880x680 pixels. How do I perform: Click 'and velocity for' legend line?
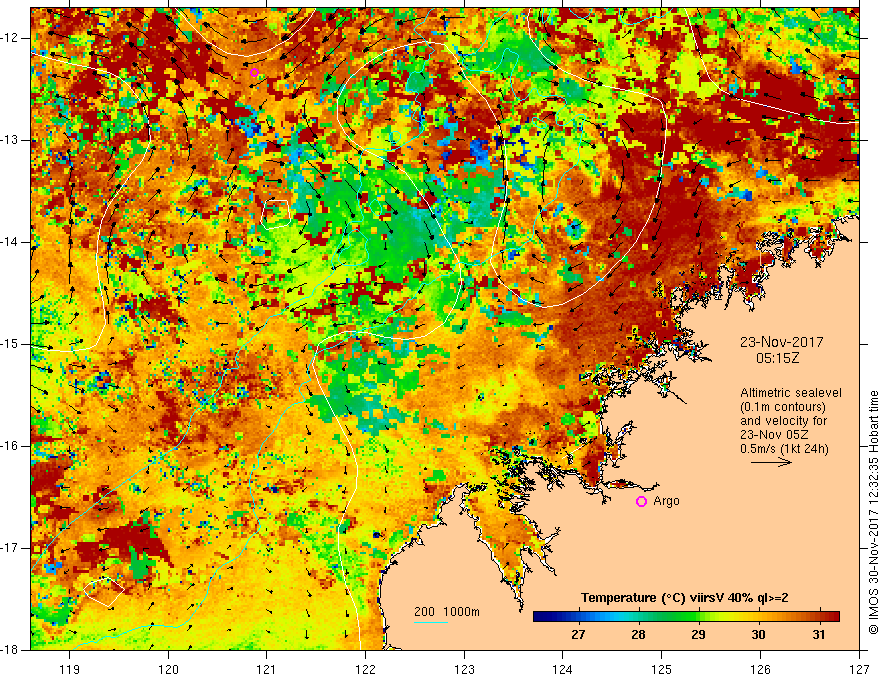coord(783,421)
